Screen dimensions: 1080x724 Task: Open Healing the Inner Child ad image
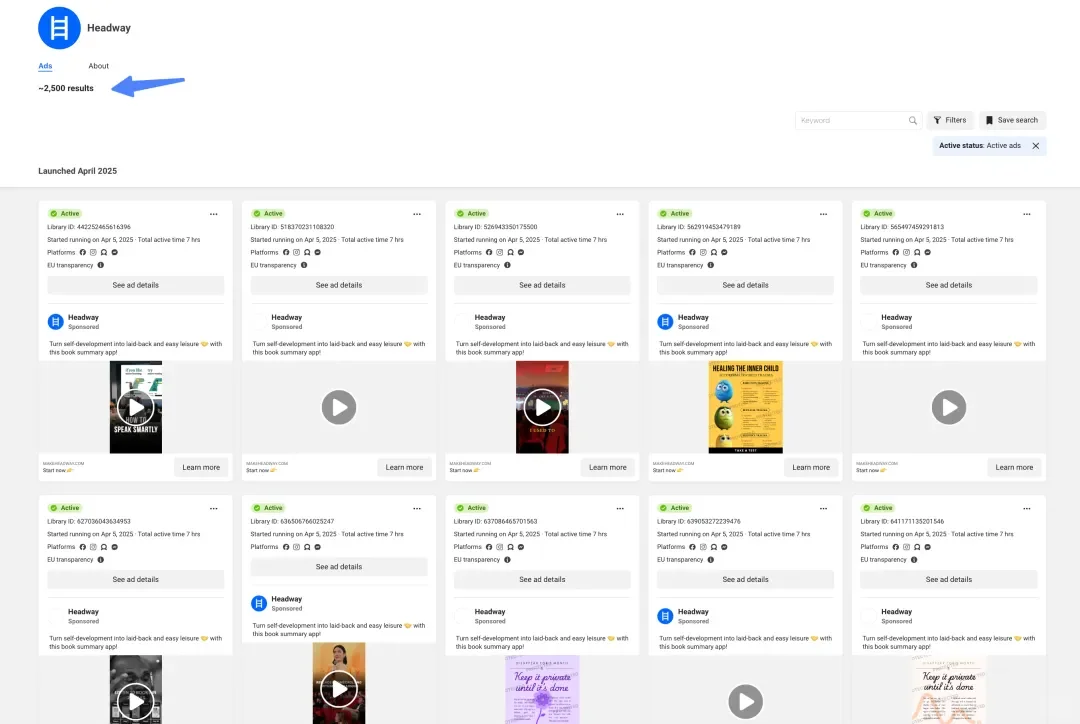pos(745,407)
